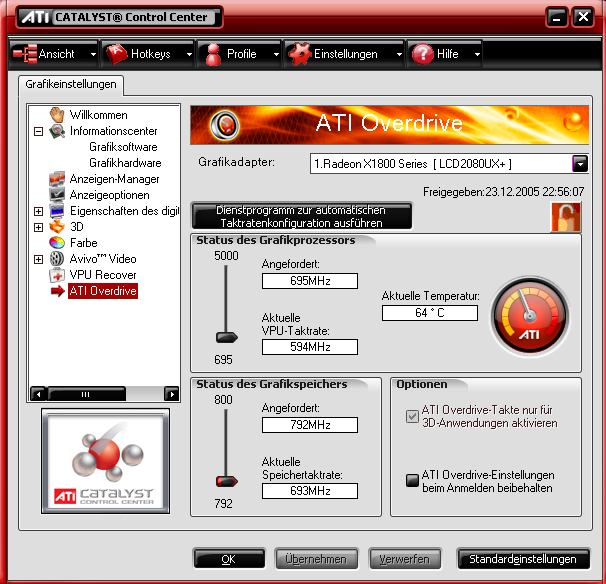The width and height of the screenshot is (606, 584).
Task: Select Farbe in the tree
Action: click(x=83, y=243)
